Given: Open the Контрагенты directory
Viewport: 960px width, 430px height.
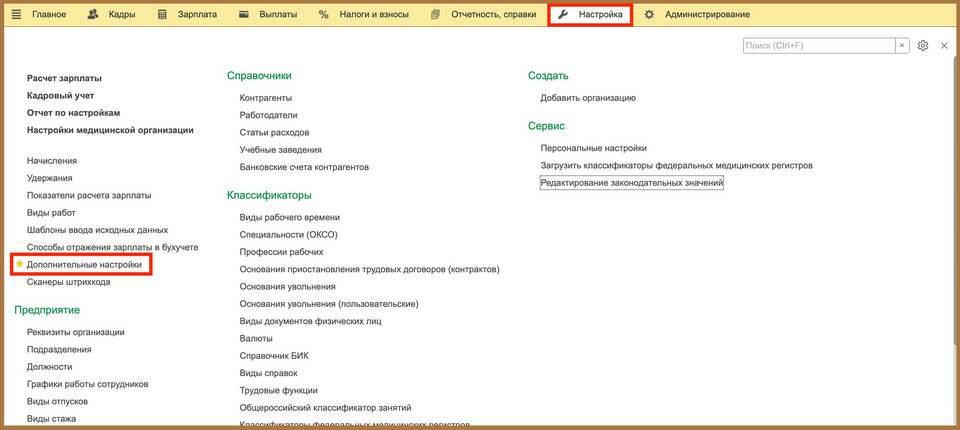Looking at the screenshot, I should [266, 98].
